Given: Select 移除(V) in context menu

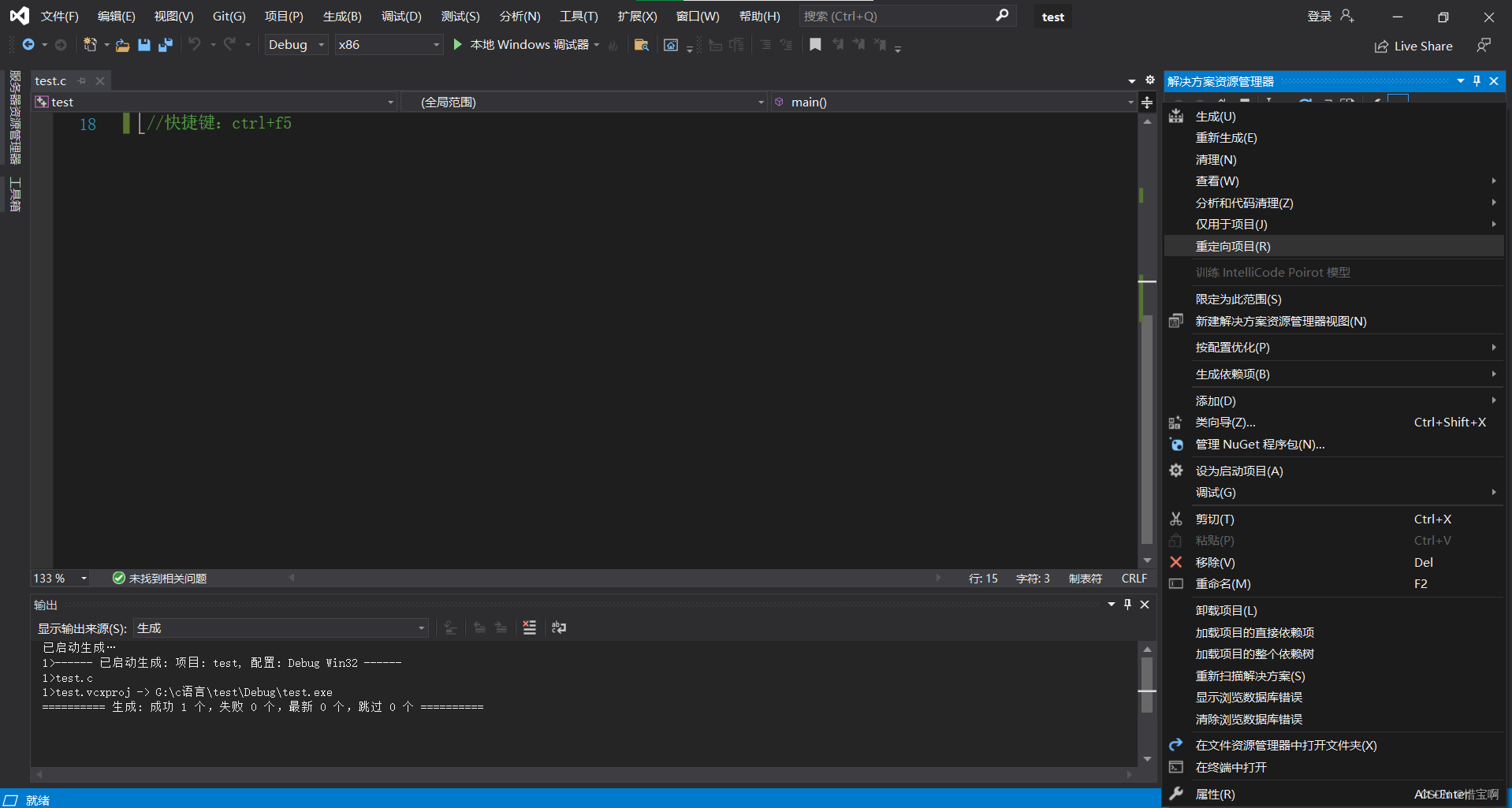Looking at the screenshot, I should pos(1334,563).
